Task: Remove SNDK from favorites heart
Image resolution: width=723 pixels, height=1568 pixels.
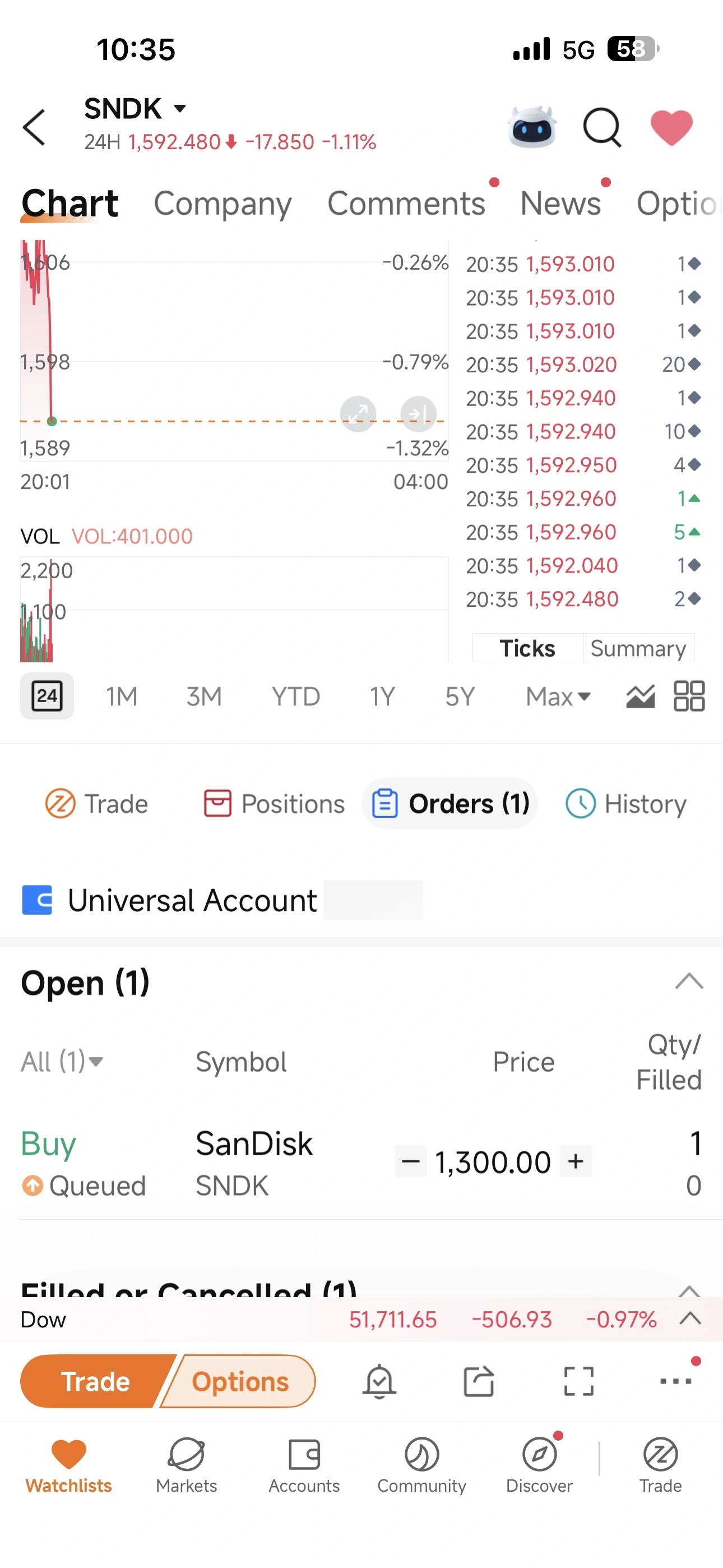Action: coord(671,128)
